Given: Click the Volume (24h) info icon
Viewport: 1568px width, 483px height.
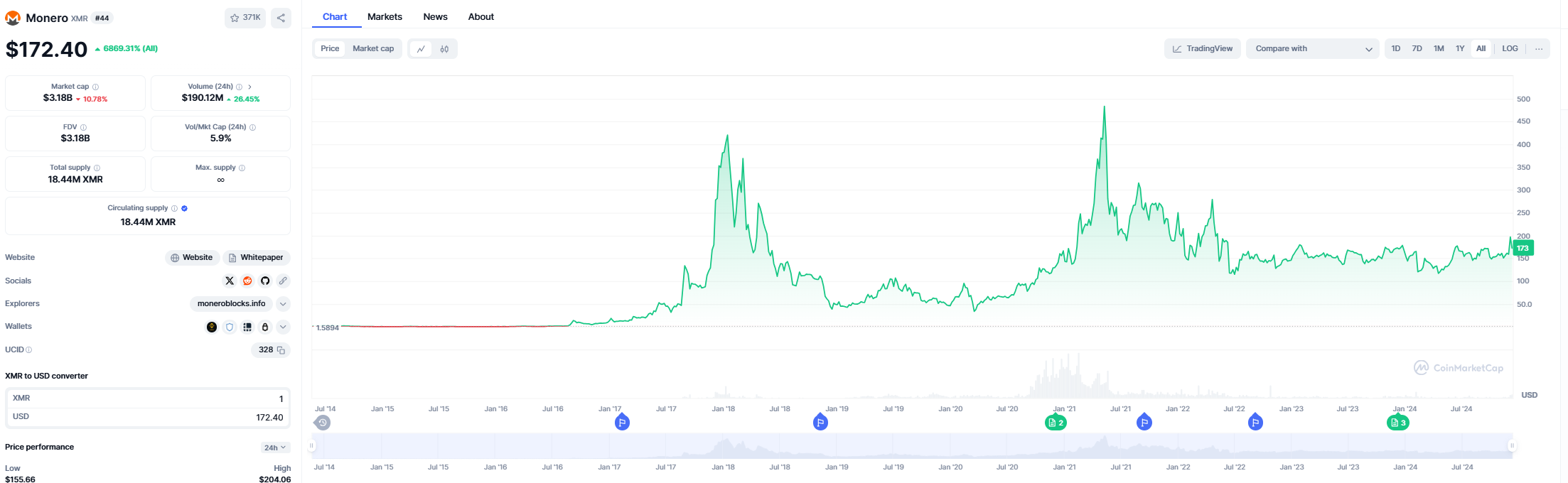Looking at the screenshot, I should [240, 87].
